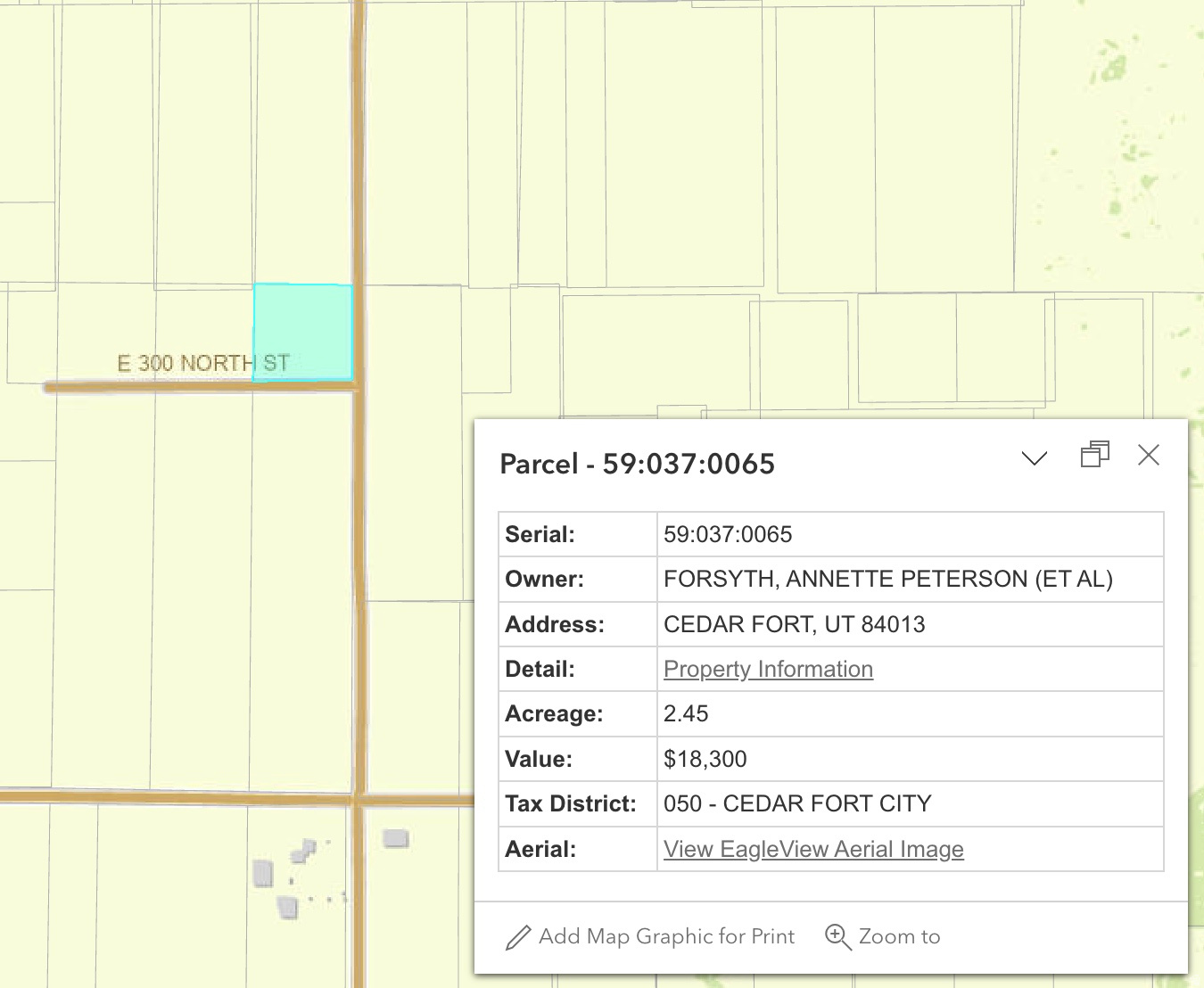Click the Serial: row label
This screenshot has width=1204, height=988.
[540, 534]
